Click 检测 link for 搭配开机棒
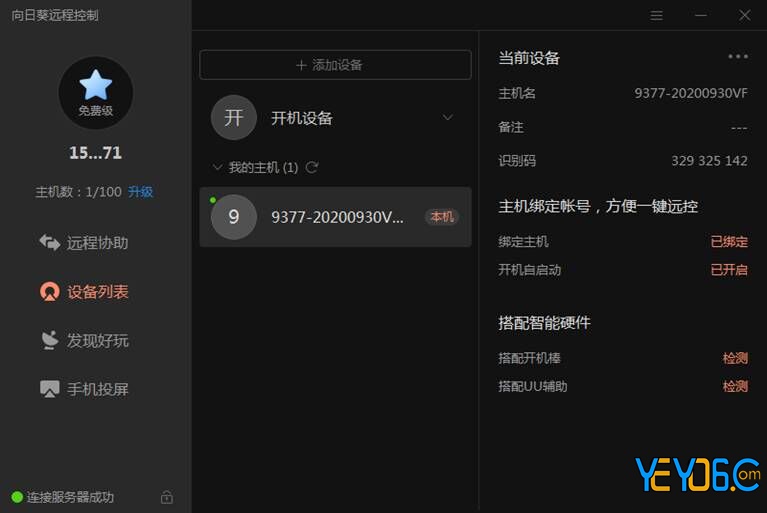The width and height of the screenshot is (767, 513). 735,358
